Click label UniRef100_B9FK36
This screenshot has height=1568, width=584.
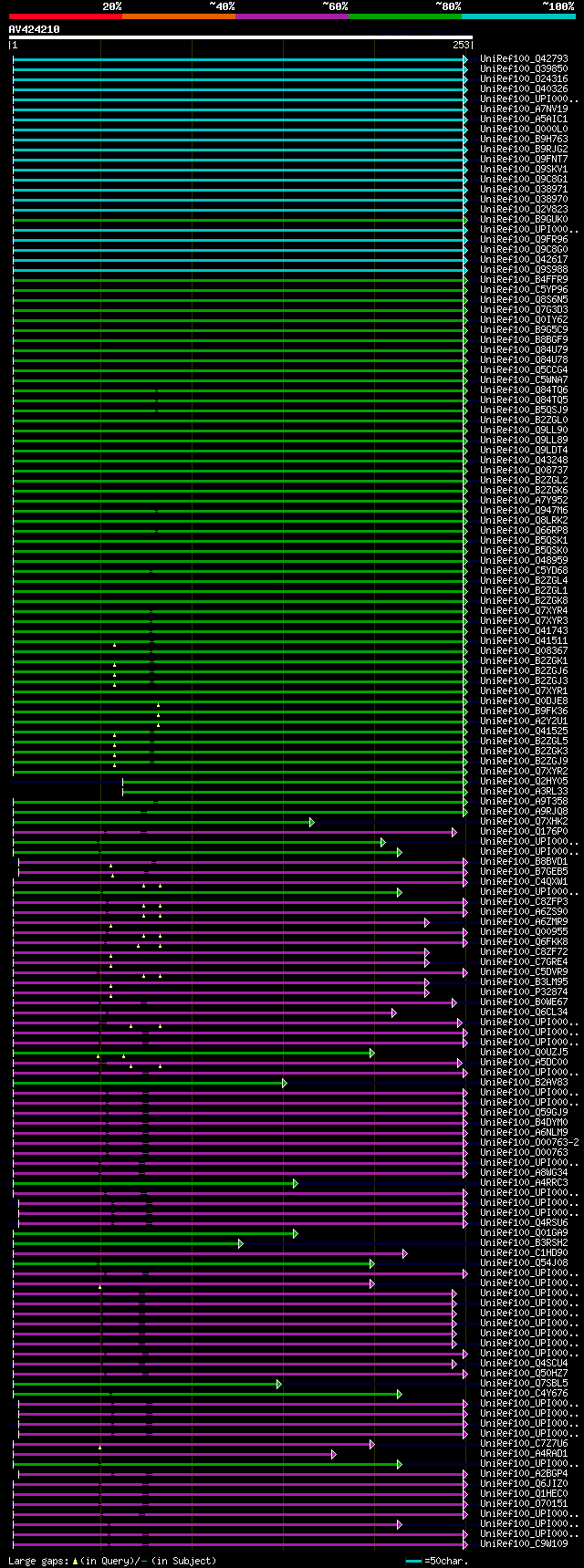524,711
